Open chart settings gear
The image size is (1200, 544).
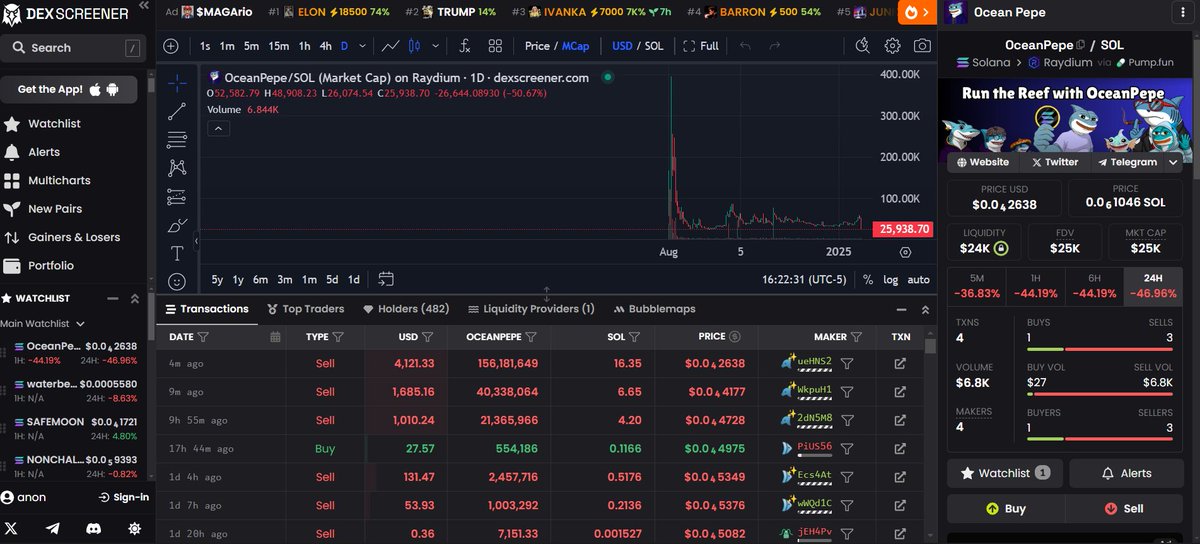(x=892, y=46)
